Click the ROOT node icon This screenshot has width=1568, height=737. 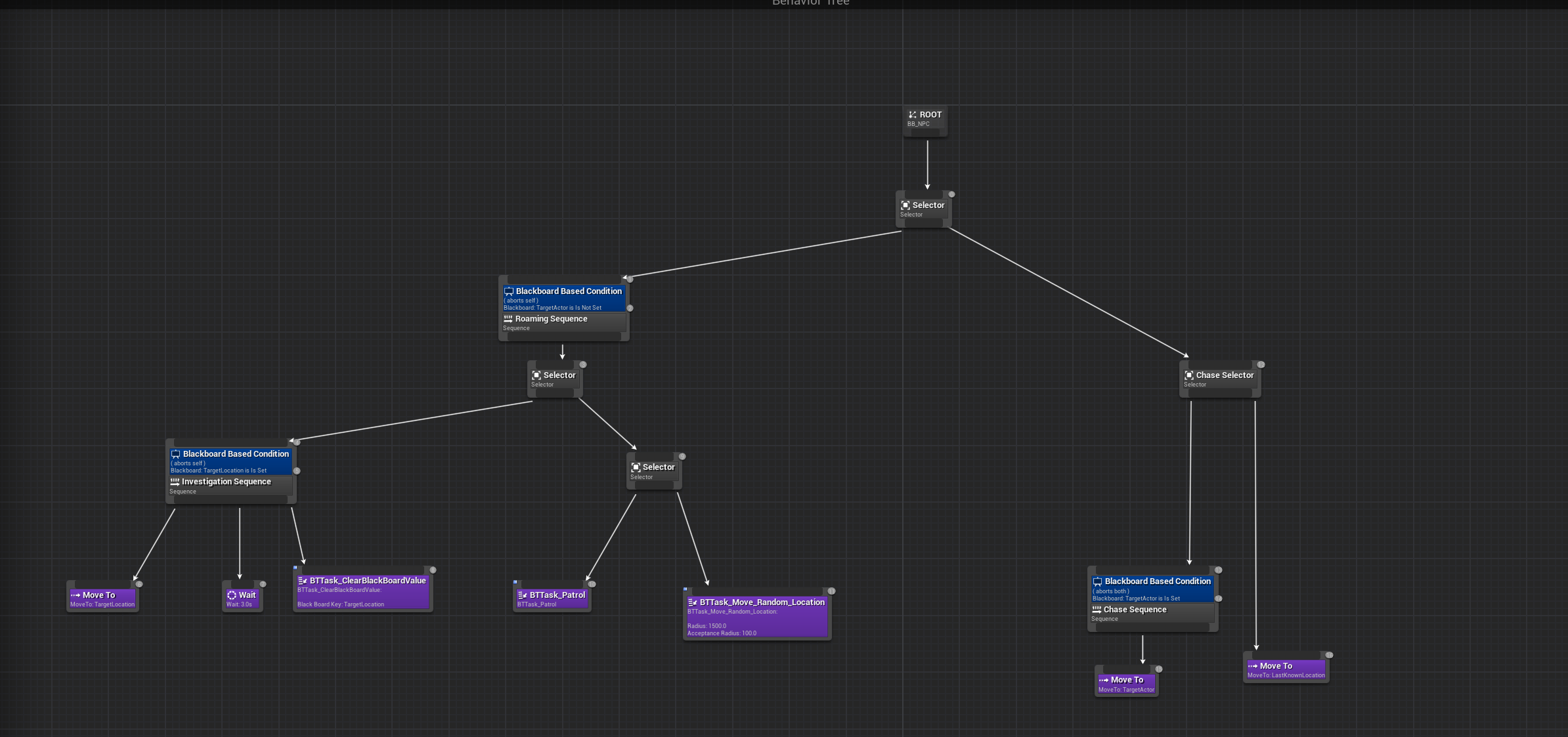tap(913, 114)
